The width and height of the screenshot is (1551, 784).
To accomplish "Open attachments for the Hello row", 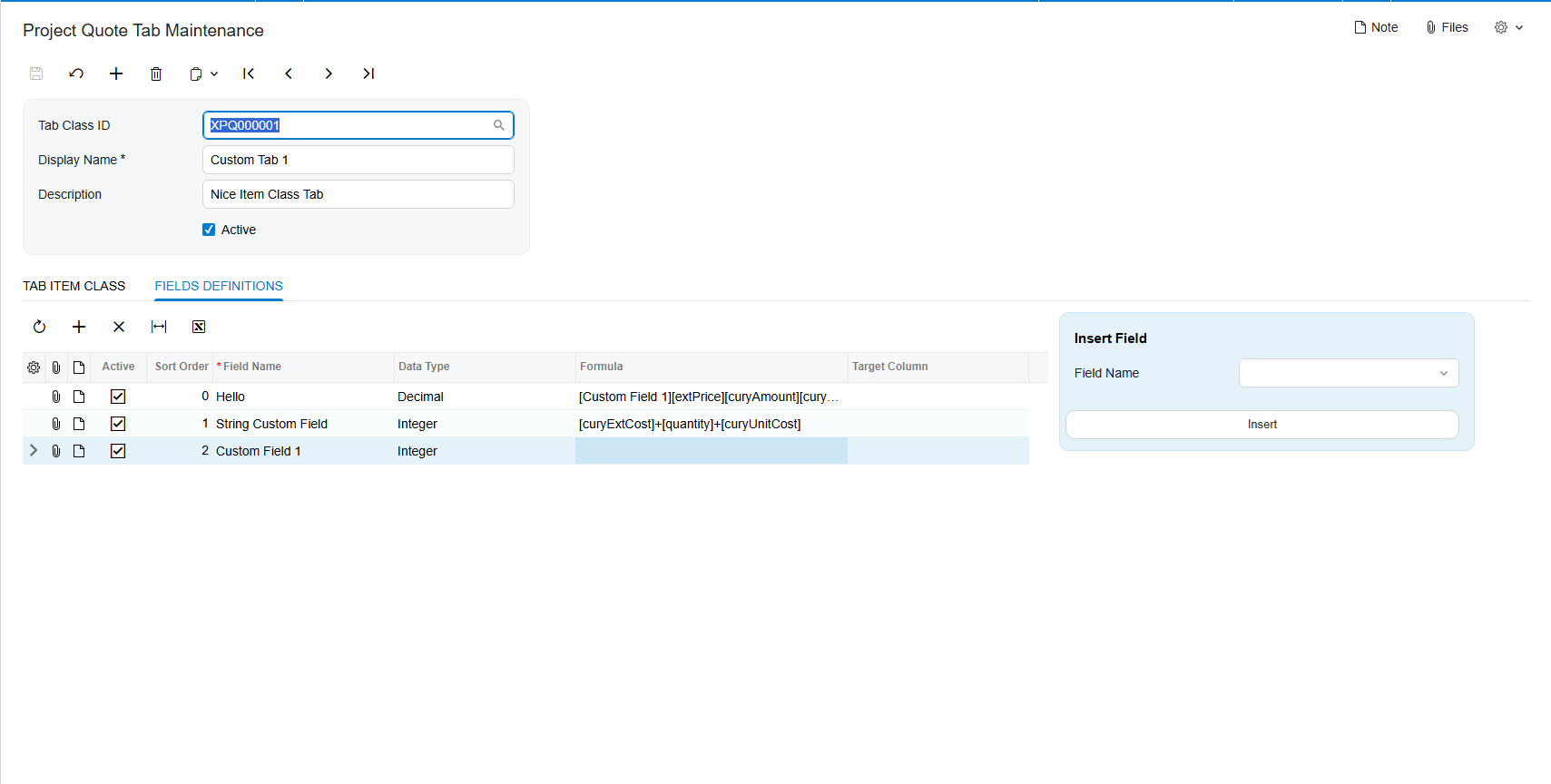I will 56,397.
